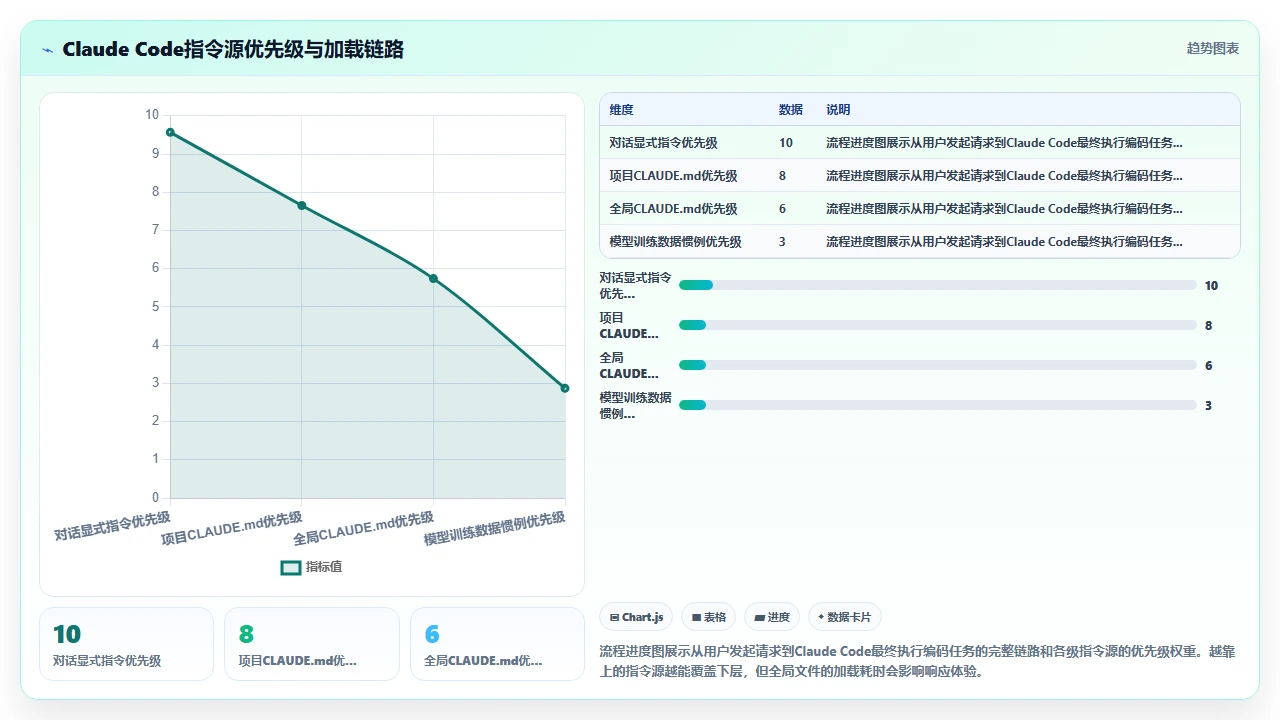
Task: Select the 模型训练数据惯例优先级 table cell
Action: tap(675, 242)
